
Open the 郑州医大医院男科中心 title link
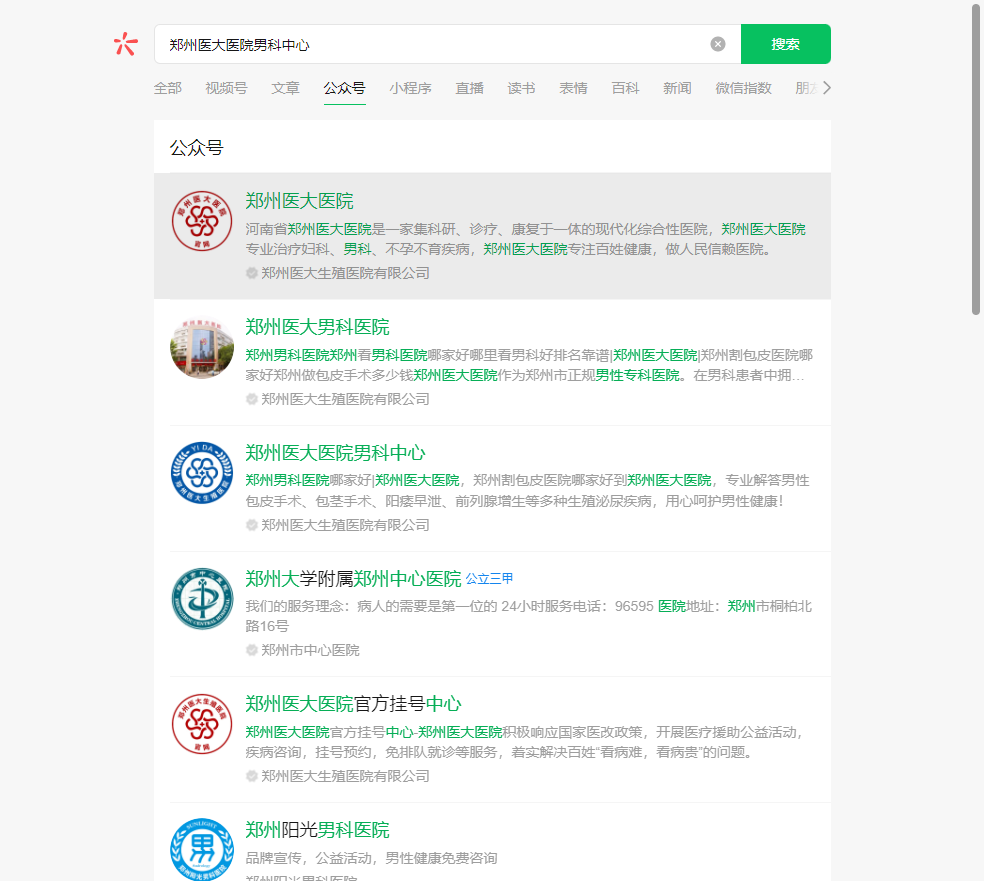tap(335, 453)
